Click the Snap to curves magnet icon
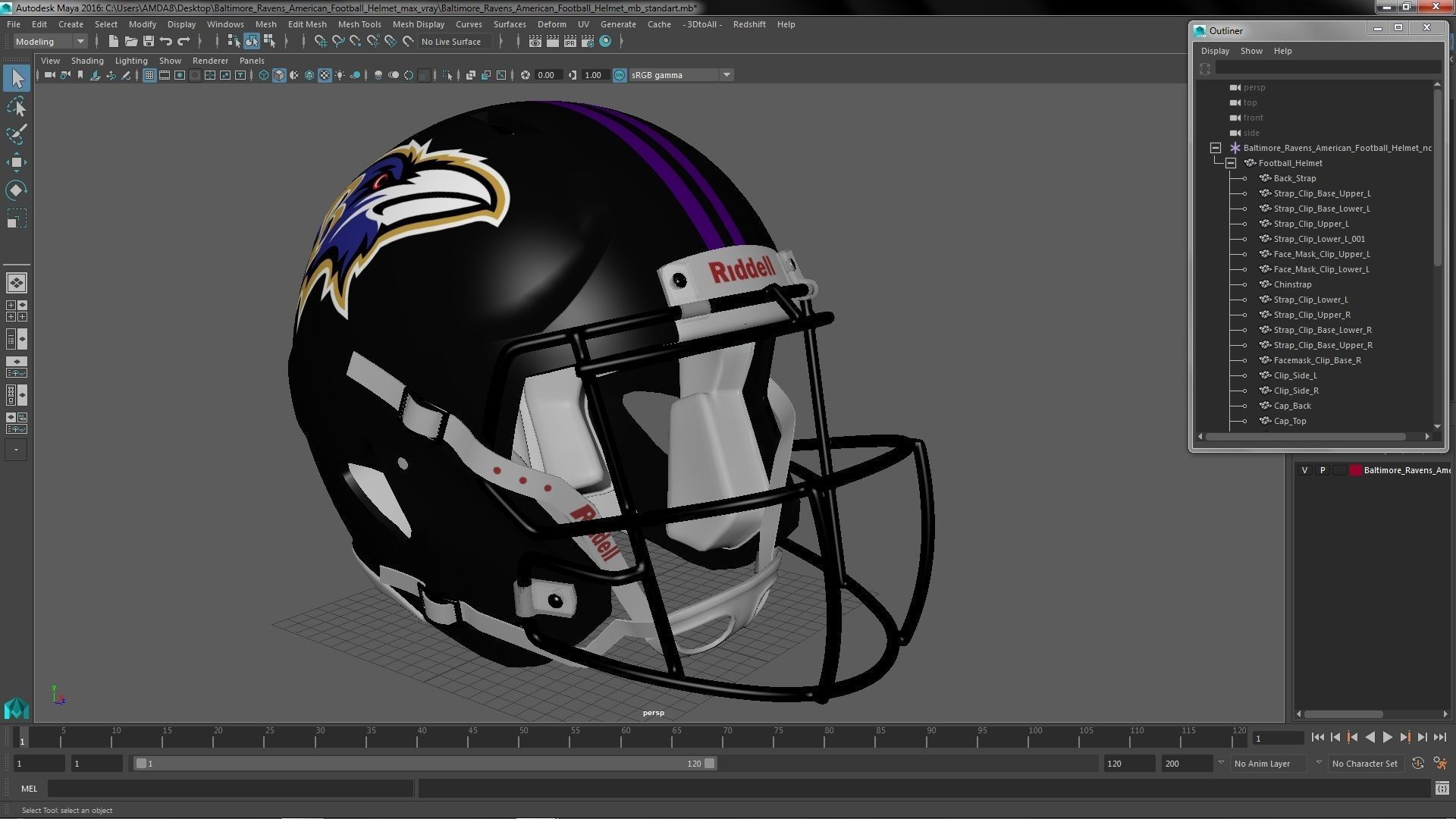 [338, 41]
